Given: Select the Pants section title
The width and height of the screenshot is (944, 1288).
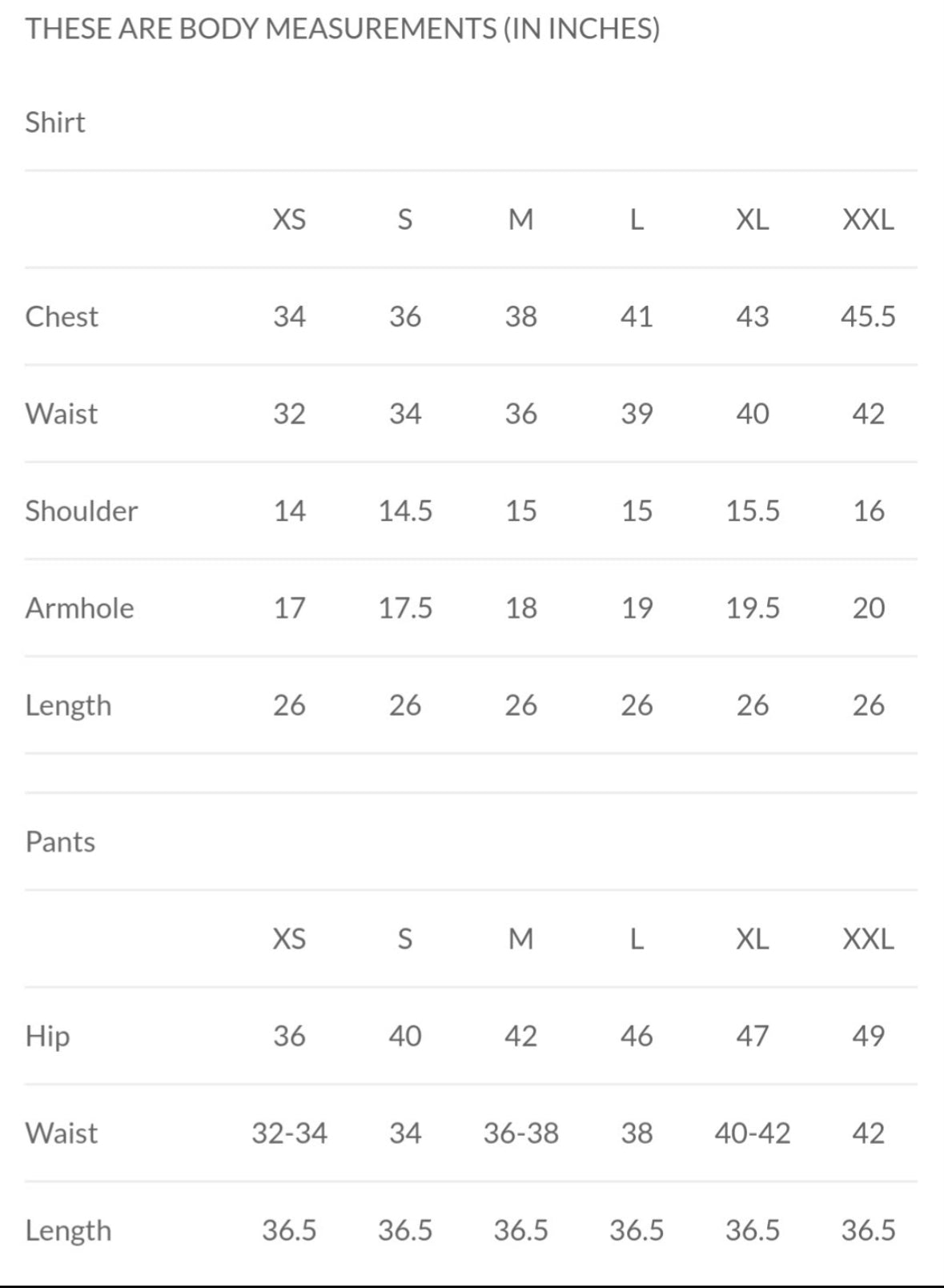Looking at the screenshot, I should (60, 842).
